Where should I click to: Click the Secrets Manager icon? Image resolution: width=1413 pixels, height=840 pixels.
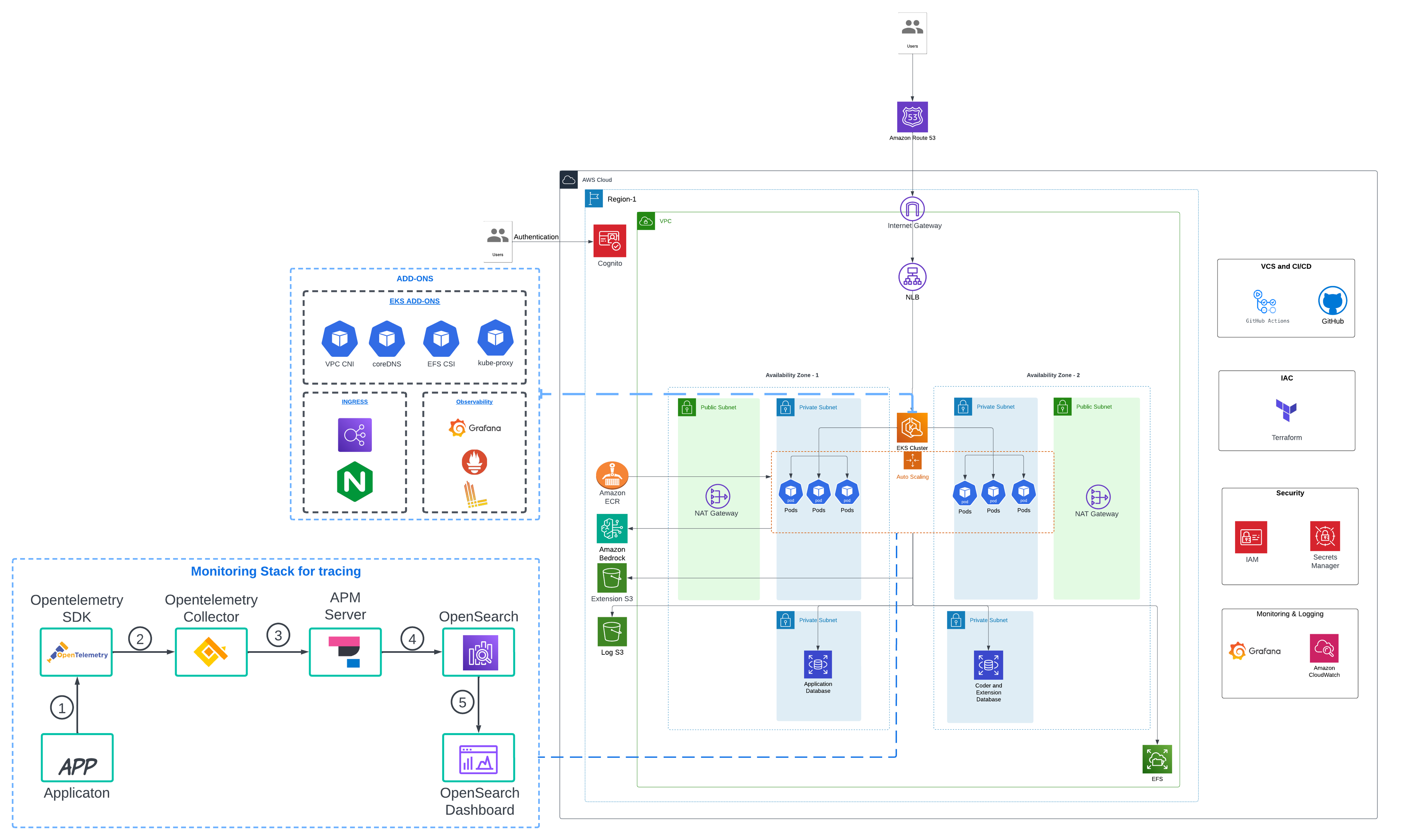(x=1324, y=535)
